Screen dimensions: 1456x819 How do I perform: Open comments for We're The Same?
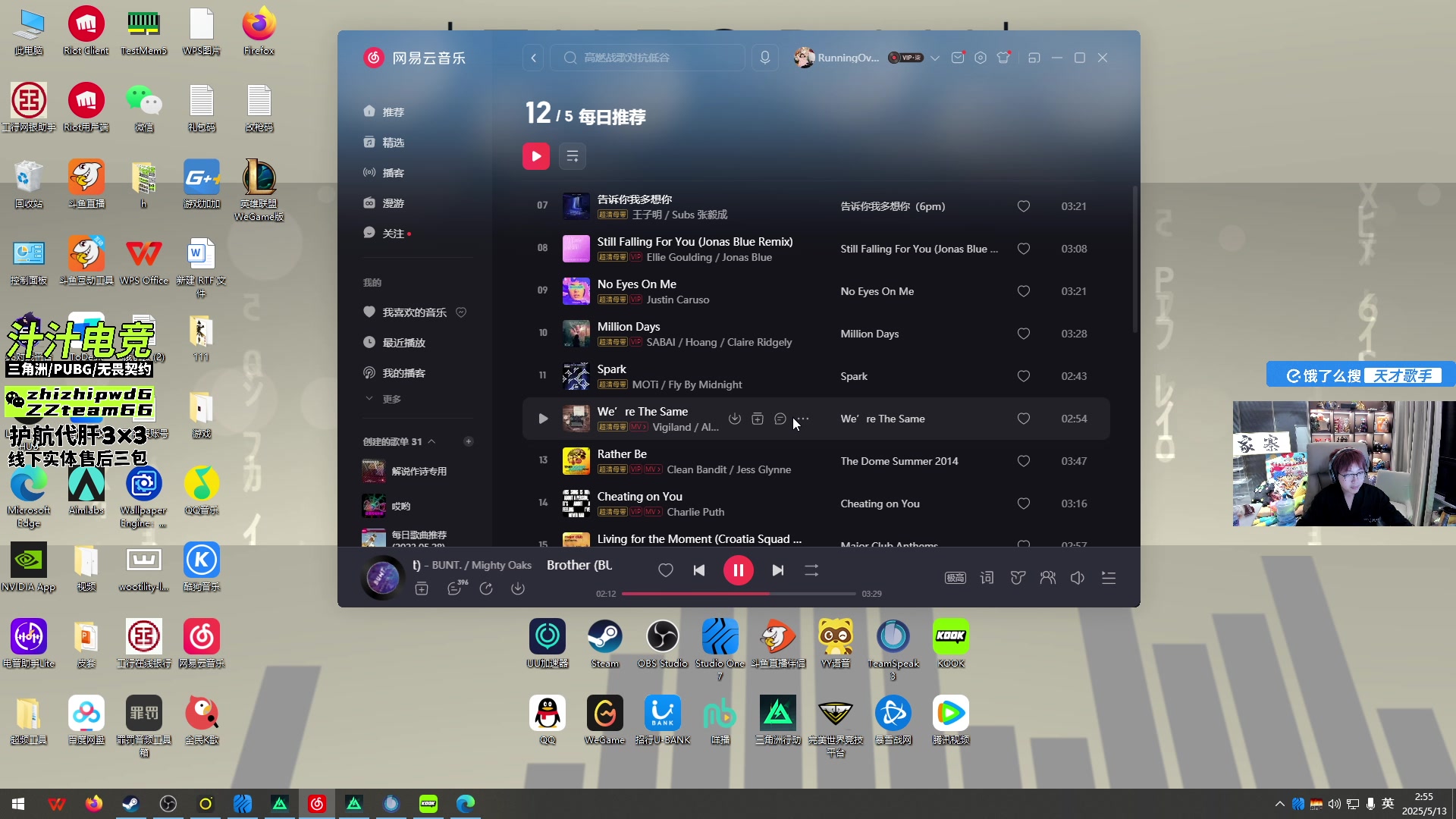(780, 419)
